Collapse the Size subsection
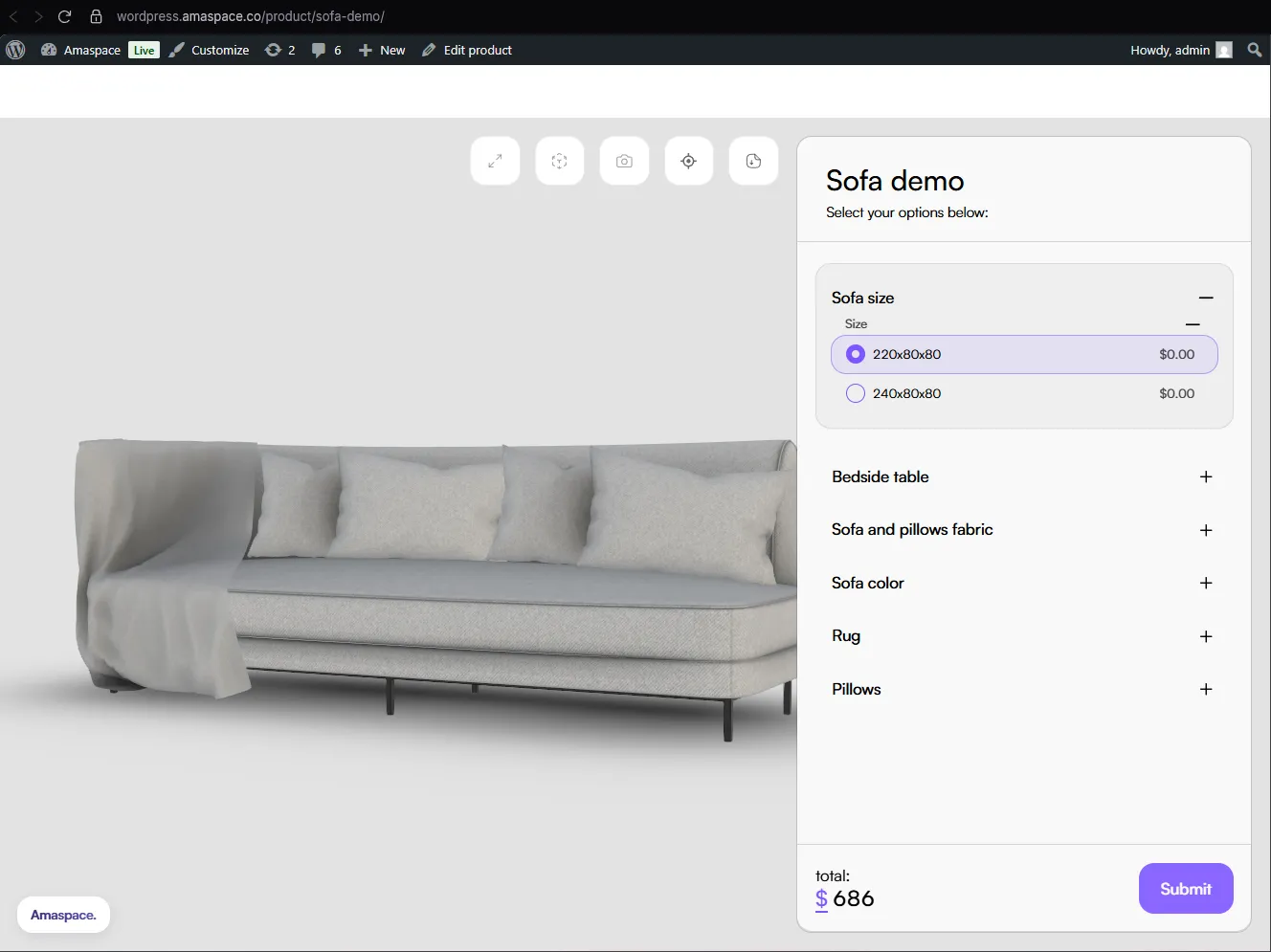1271x952 pixels. 1193,324
